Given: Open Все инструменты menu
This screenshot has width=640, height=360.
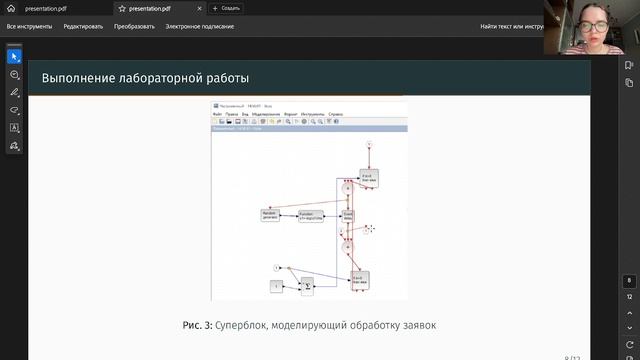Looking at the screenshot, I should coord(29,27).
